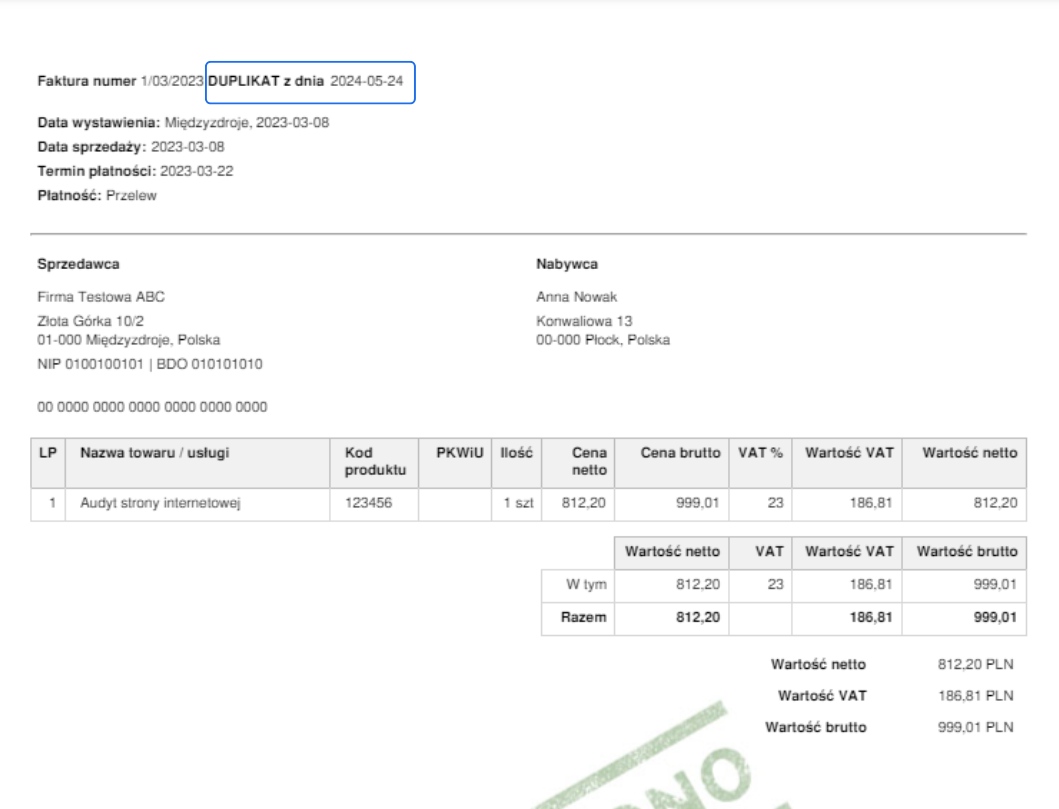Select the invoice number 1/03/2023
1059x809 pixels.
172,81
